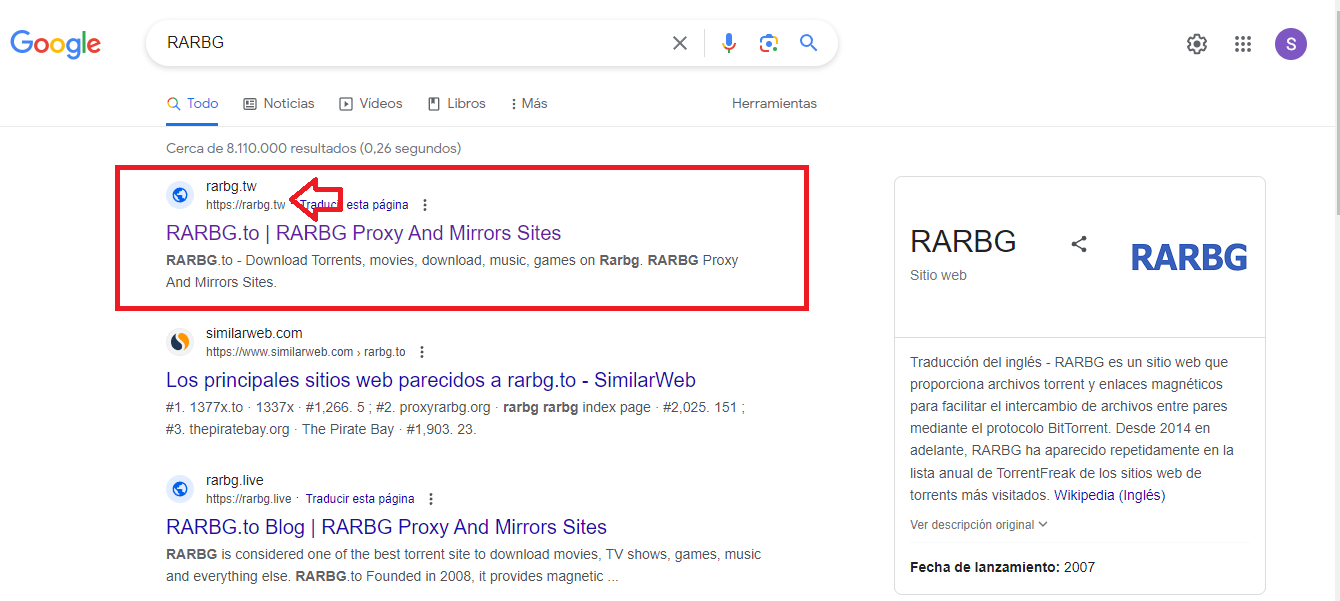Select the Todo tab
This screenshot has width=1340, height=601.
[x=192, y=104]
